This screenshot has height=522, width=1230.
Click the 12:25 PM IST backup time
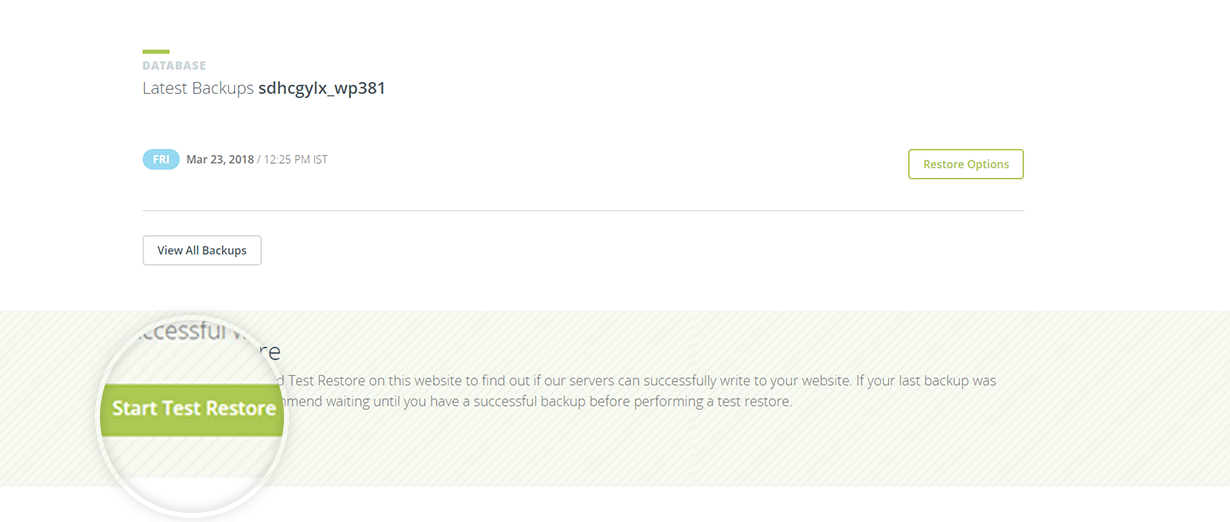[x=295, y=160]
